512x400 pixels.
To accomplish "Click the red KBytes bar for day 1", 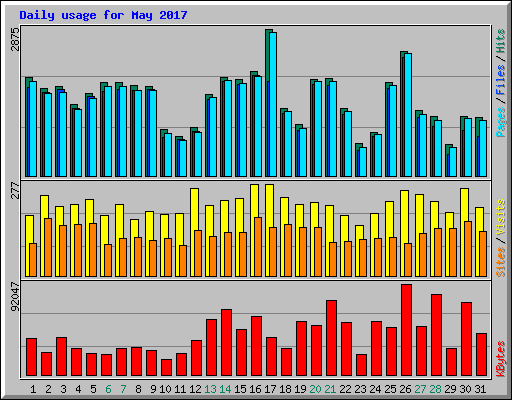I will [x=31, y=357].
